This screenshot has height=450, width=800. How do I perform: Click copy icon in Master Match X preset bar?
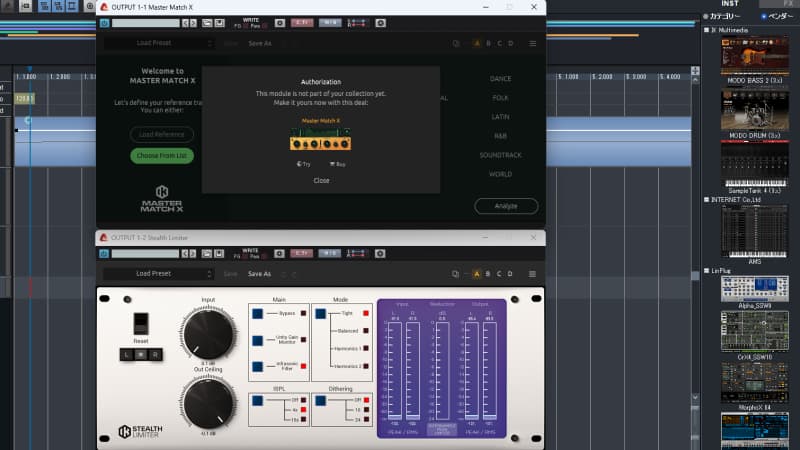coord(456,43)
